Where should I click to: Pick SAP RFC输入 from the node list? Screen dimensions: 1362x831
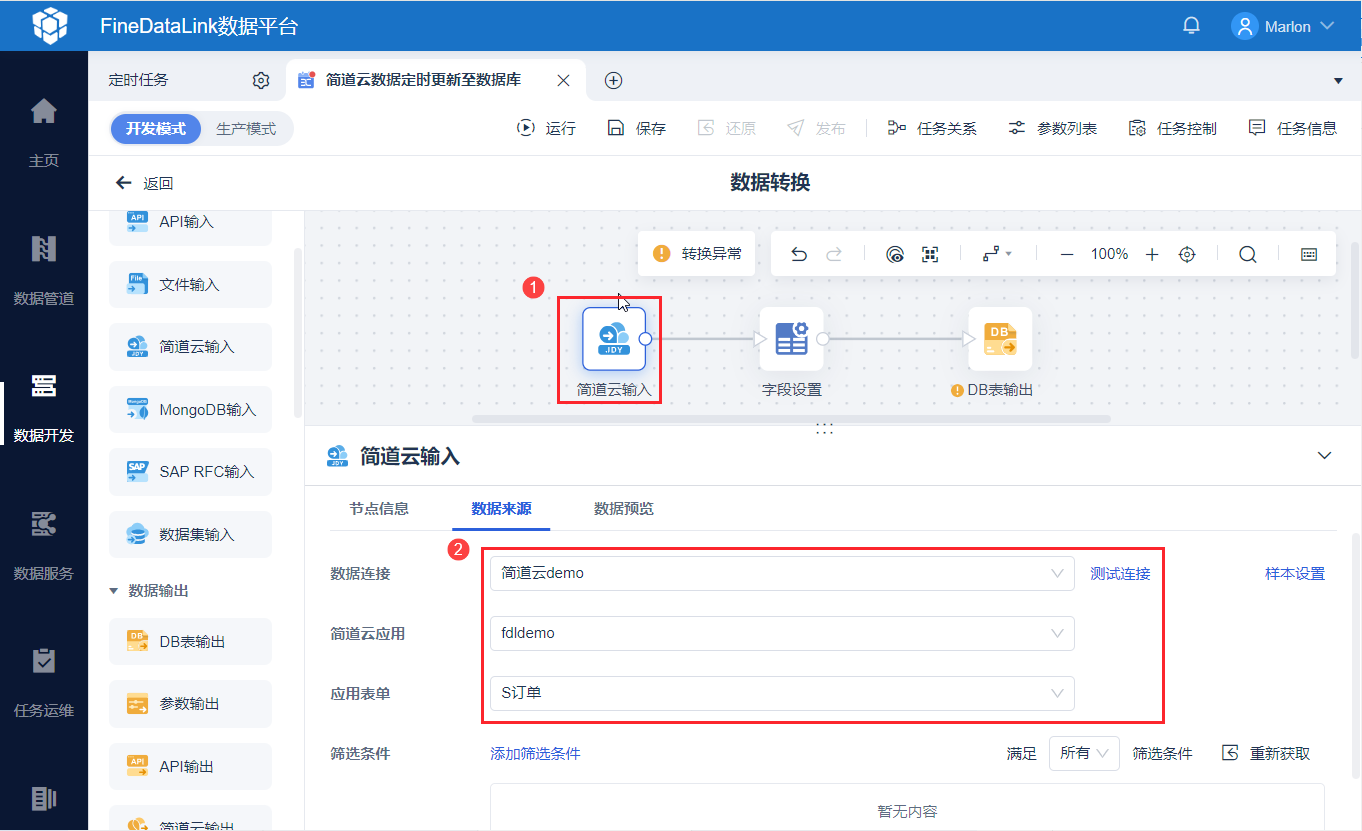tap(190, 472)
